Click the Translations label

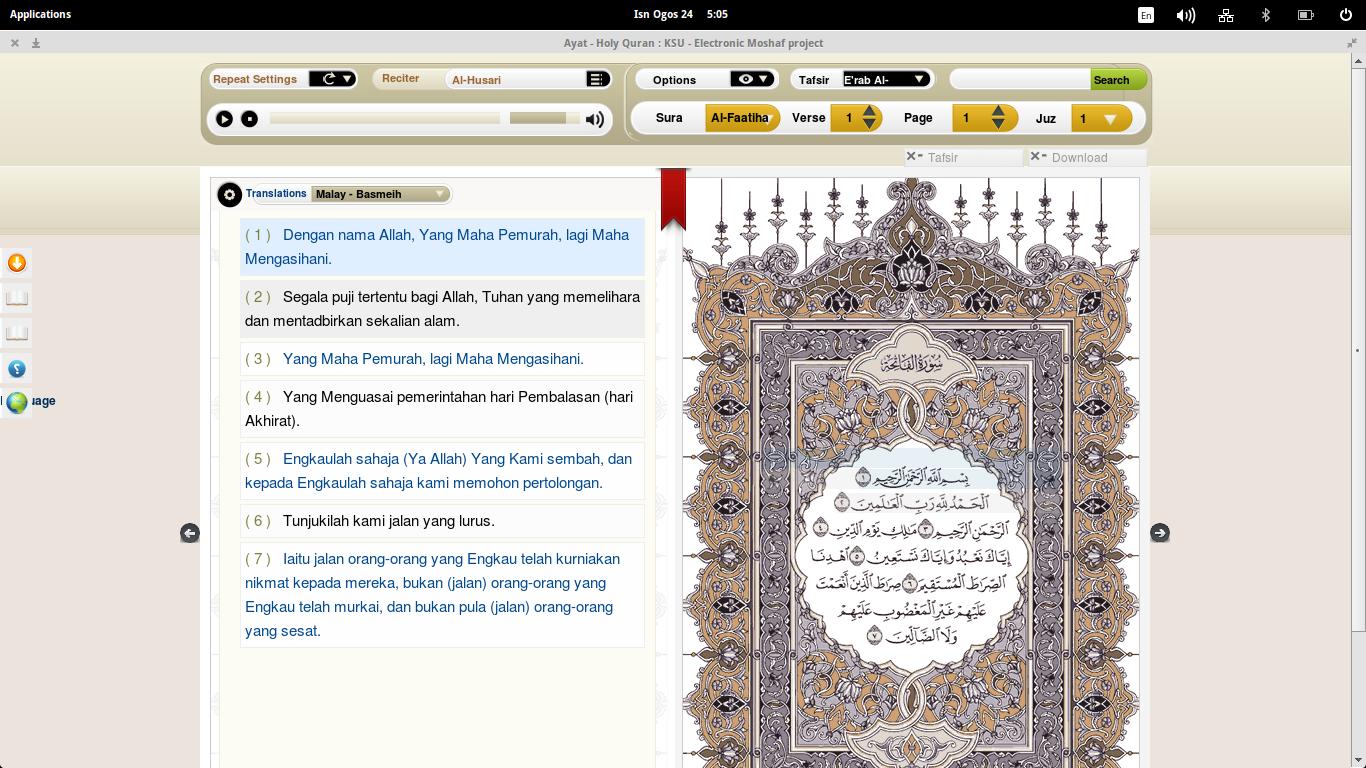(x=276, y=193)
